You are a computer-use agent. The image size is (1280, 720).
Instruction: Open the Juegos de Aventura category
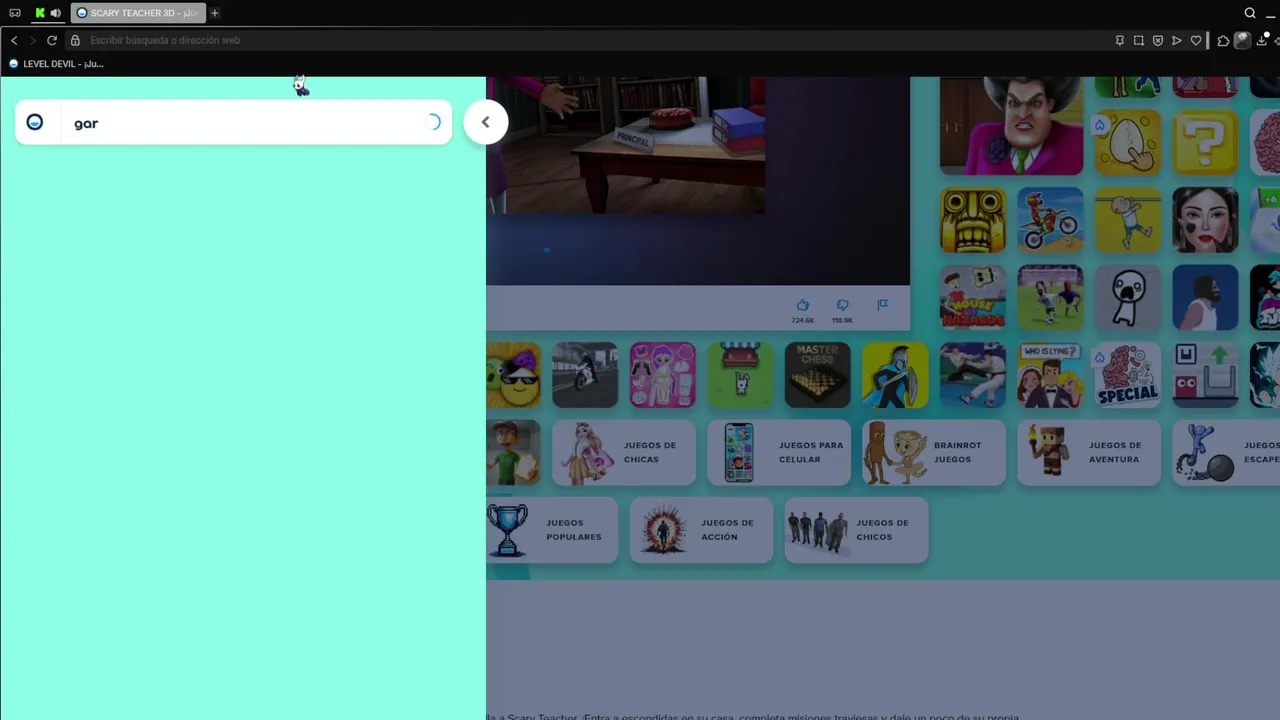(1089, 452)
